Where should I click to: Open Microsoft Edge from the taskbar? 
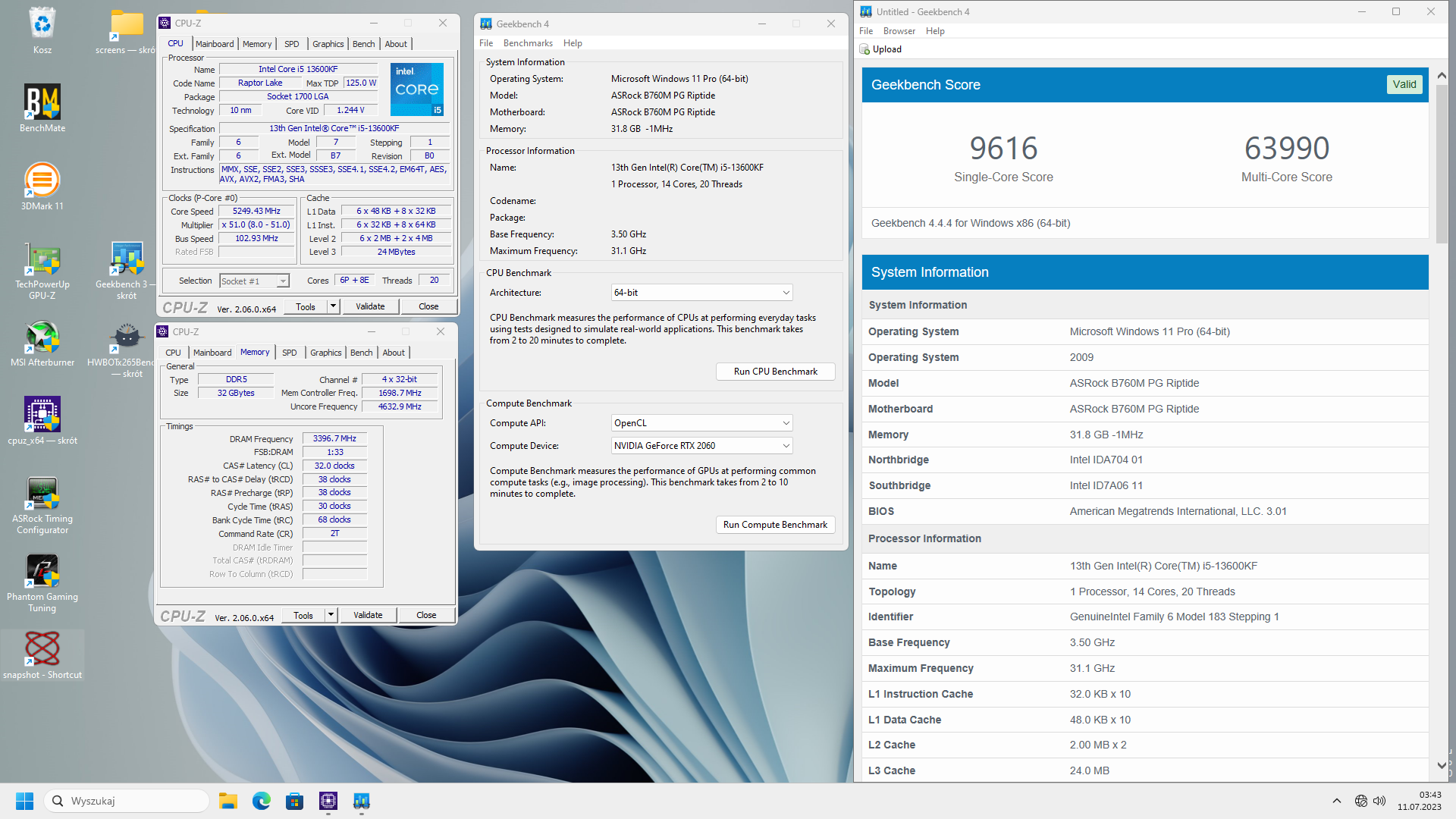262,801
